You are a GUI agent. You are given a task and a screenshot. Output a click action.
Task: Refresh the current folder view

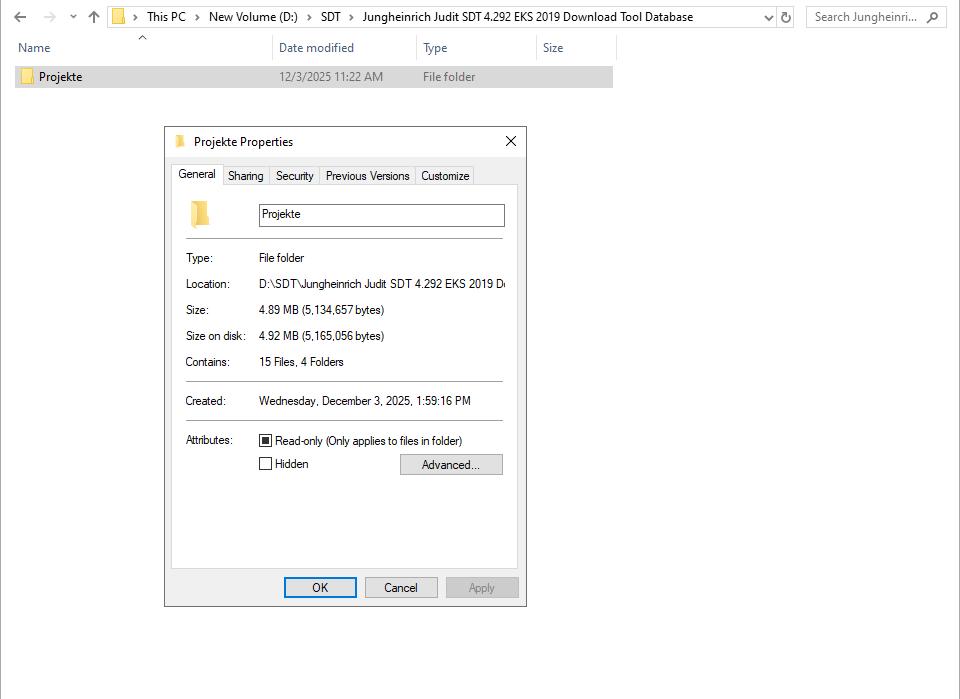click(x=786, y=18)
